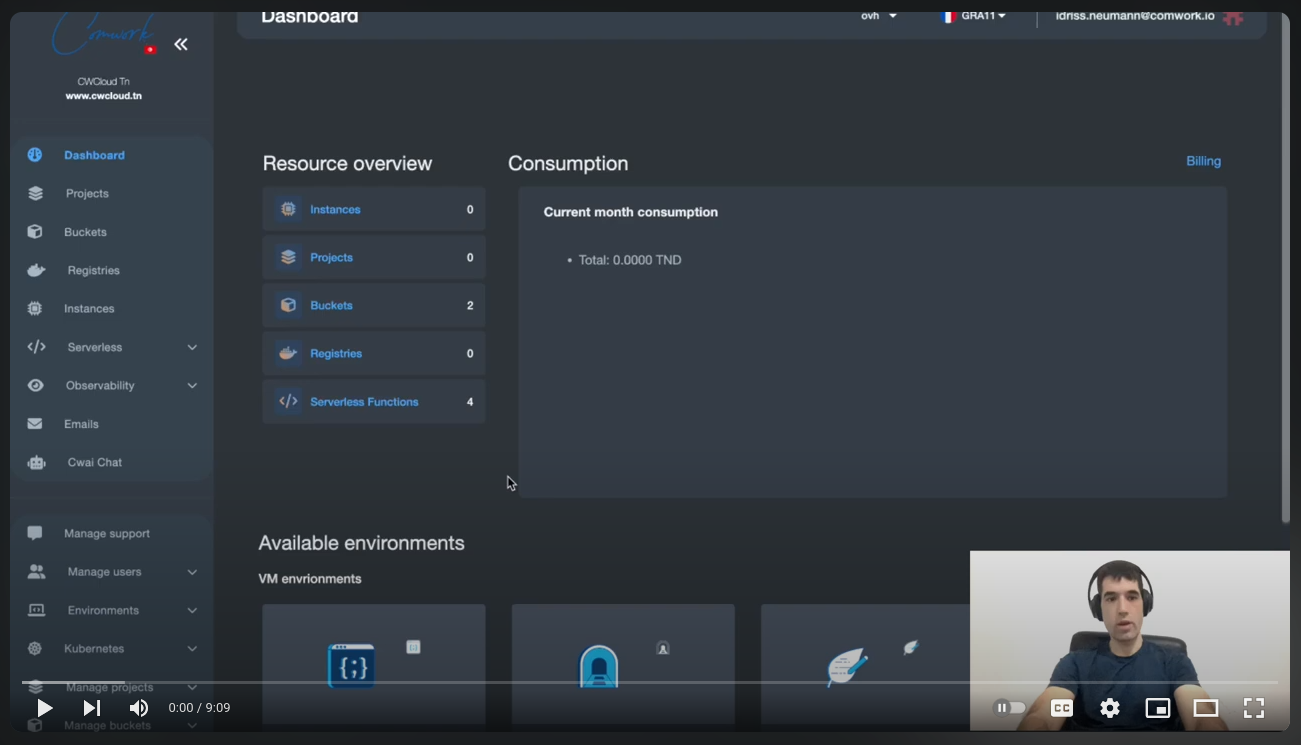
Task: Collapse the sidebar with the double-chevron icon
Action: coord(181,44)
